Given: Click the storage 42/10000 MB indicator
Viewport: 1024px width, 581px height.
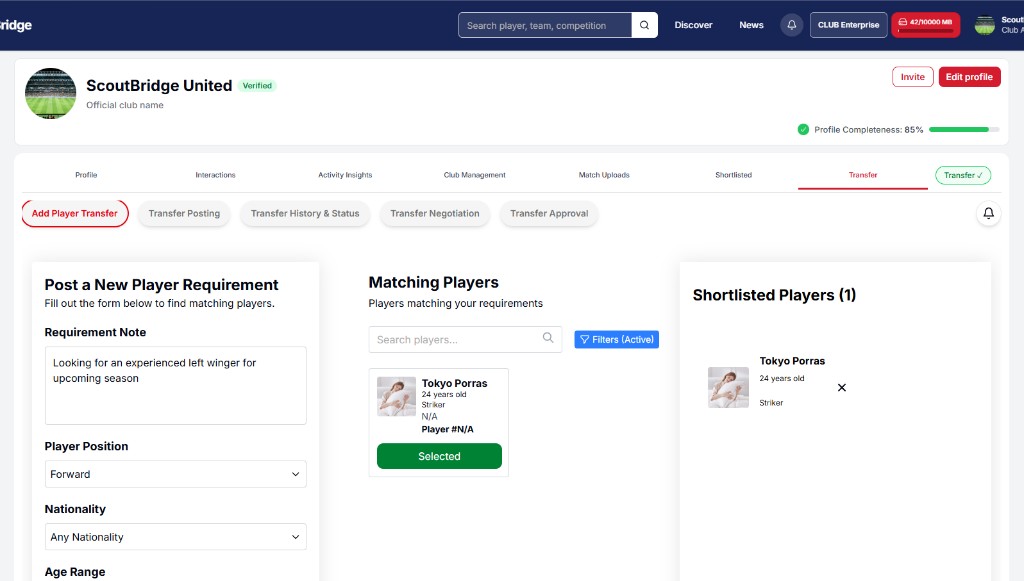Looking at the screenshot, I should pos(925,25).
